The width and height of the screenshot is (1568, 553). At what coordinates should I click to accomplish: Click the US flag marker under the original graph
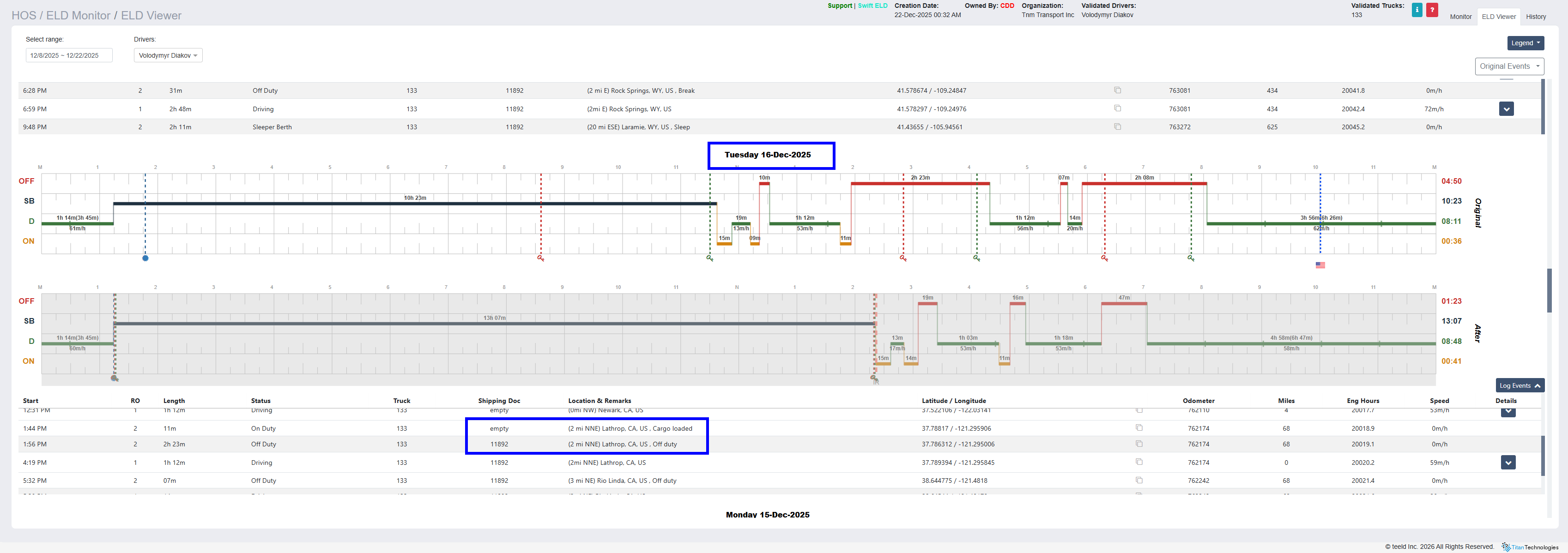pos(1320,265)
